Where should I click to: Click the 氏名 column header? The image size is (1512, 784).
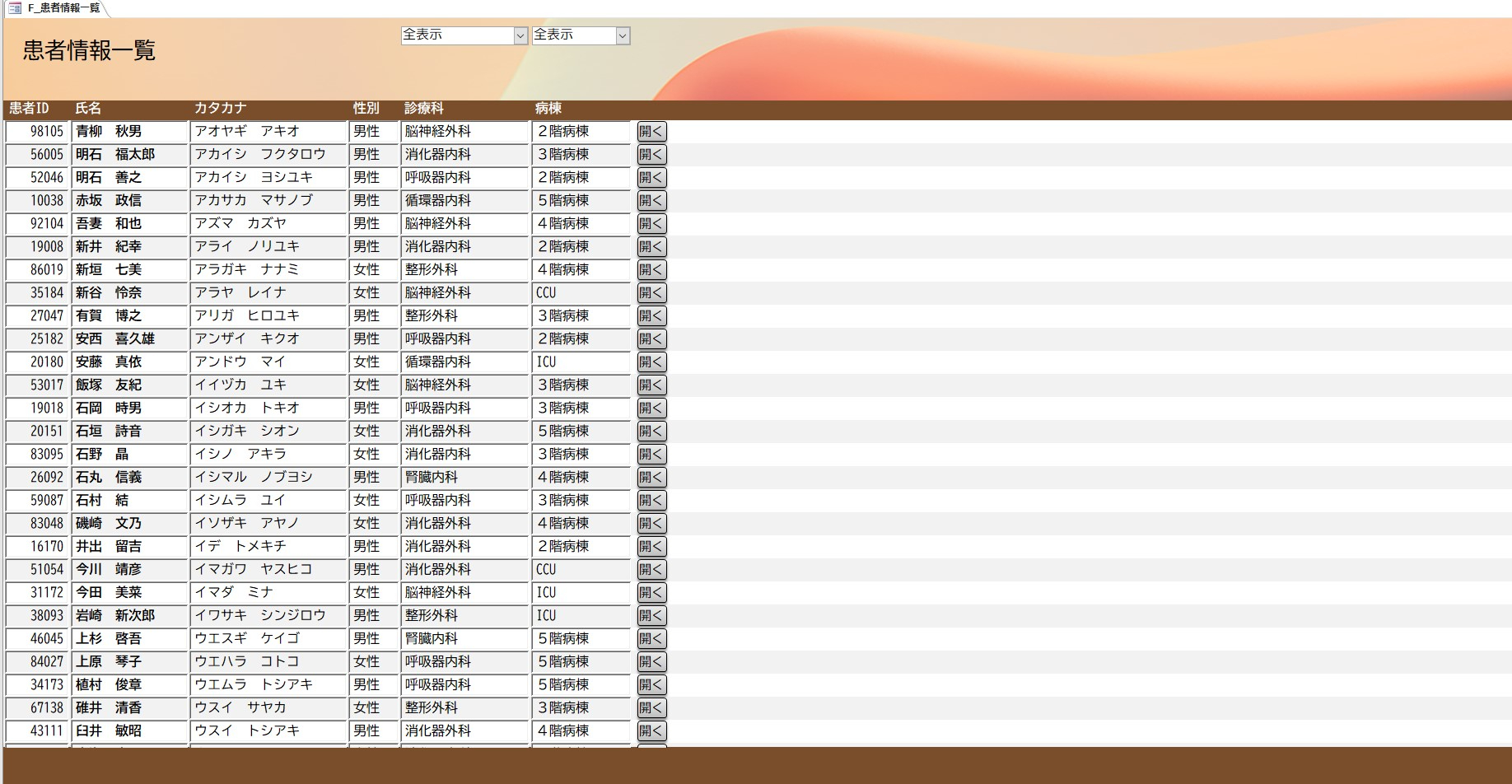(x=88, y=108)
